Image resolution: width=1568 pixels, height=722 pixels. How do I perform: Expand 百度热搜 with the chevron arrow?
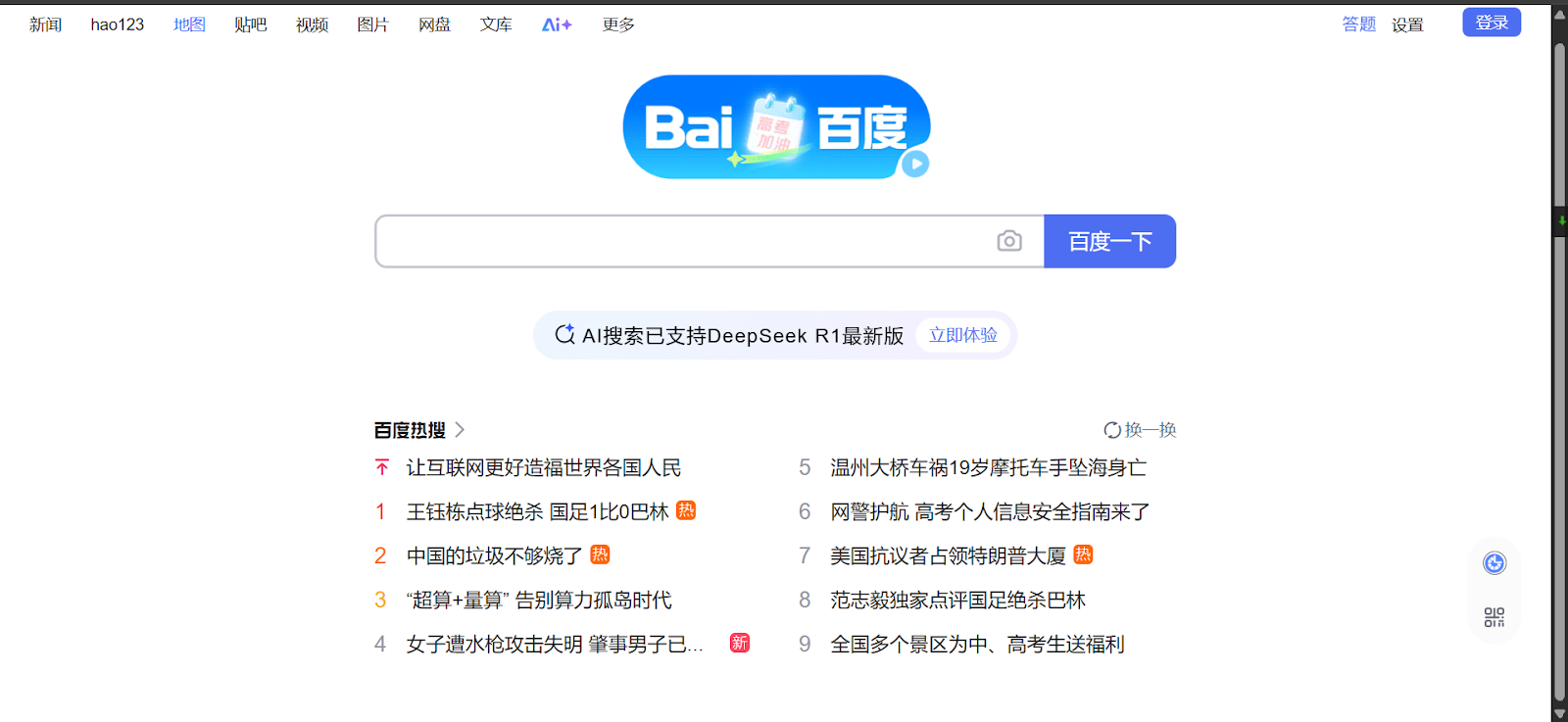(460, 430)
